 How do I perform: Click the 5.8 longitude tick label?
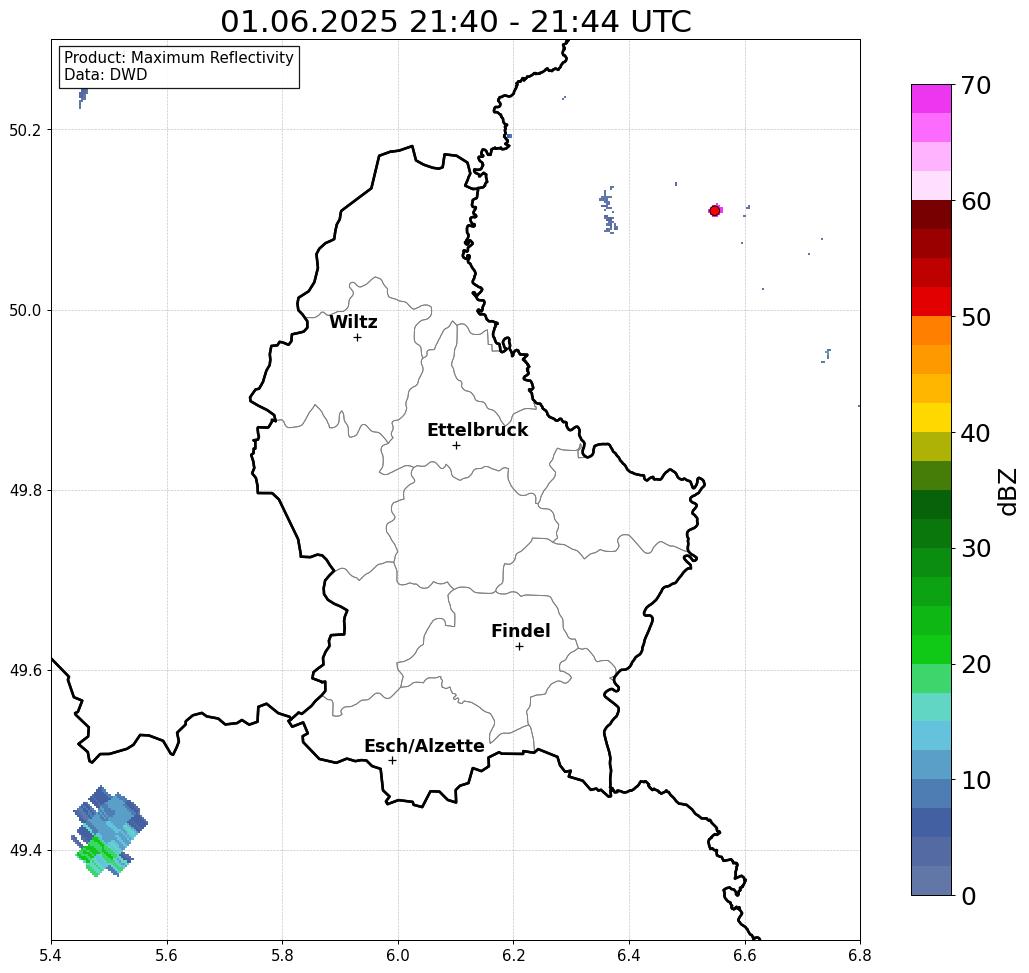(x=282, y=955)
